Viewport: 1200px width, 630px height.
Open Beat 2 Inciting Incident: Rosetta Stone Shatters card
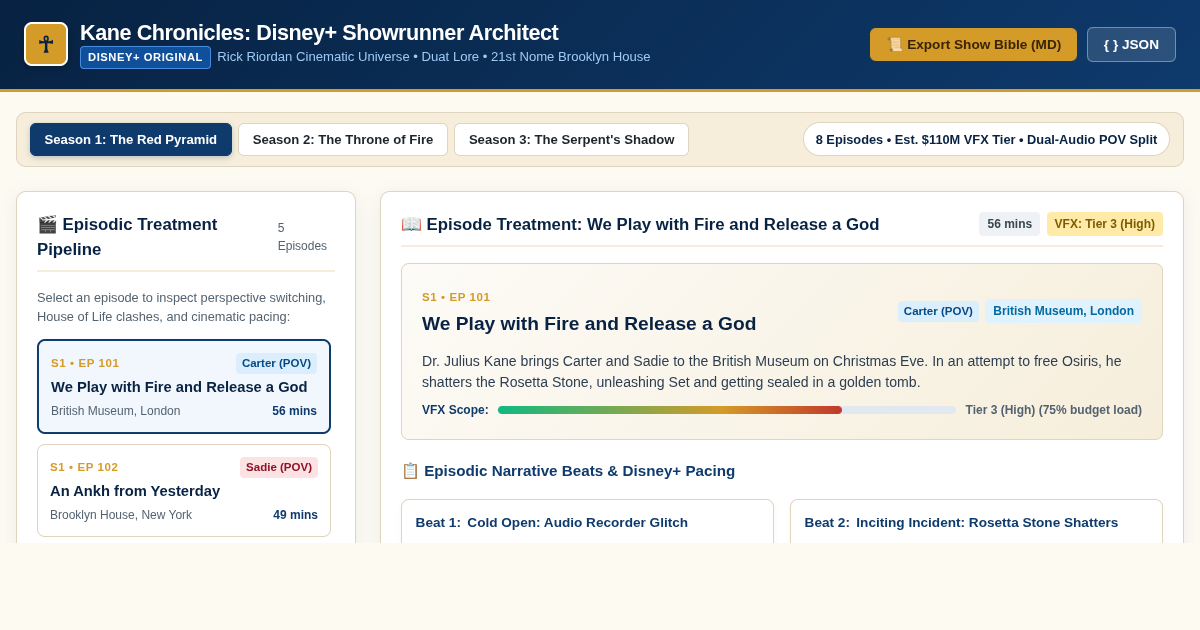(x=976, y=521)
